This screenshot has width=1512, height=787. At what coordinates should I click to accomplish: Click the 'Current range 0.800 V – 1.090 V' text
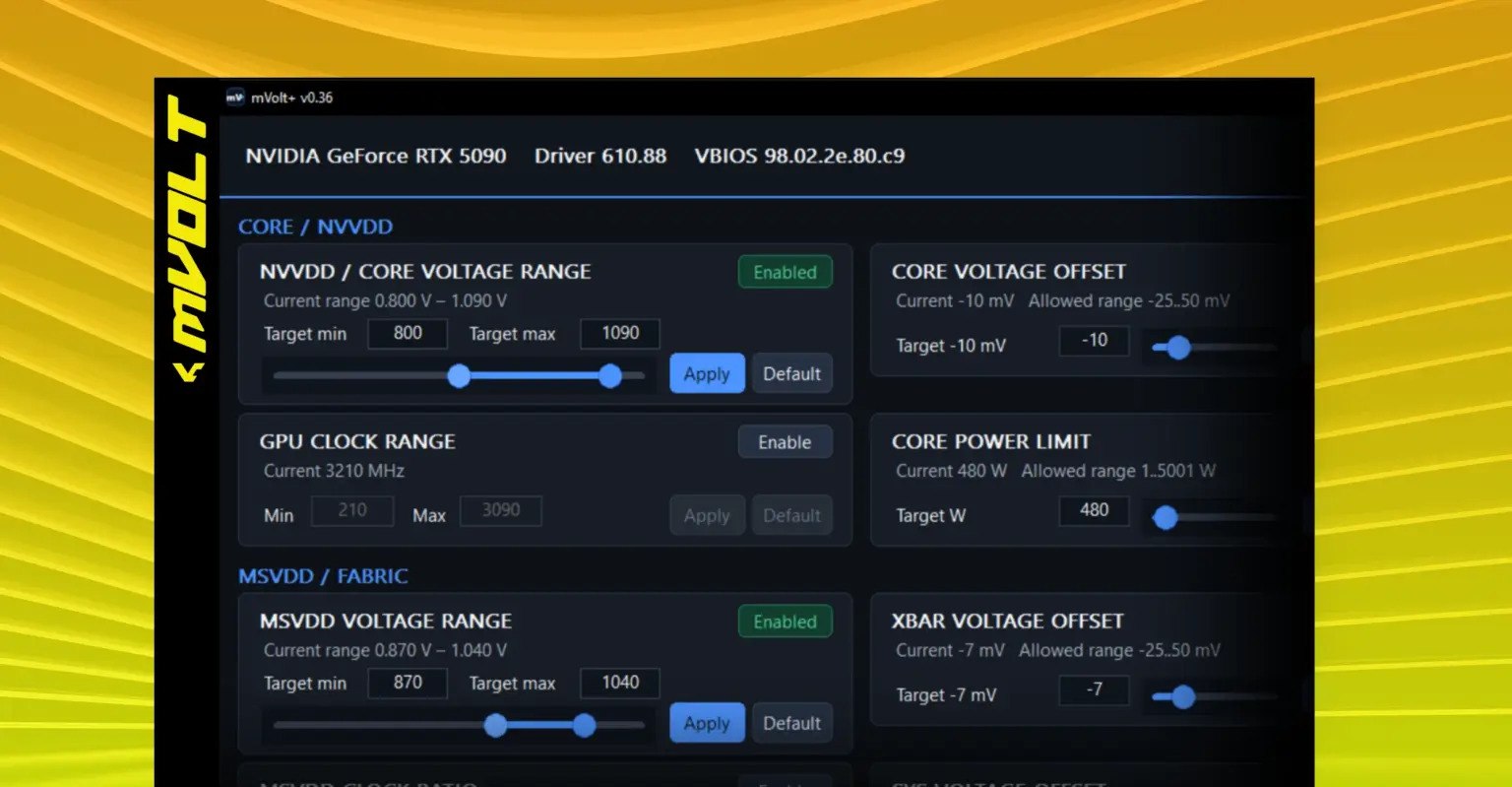[385, 301]
